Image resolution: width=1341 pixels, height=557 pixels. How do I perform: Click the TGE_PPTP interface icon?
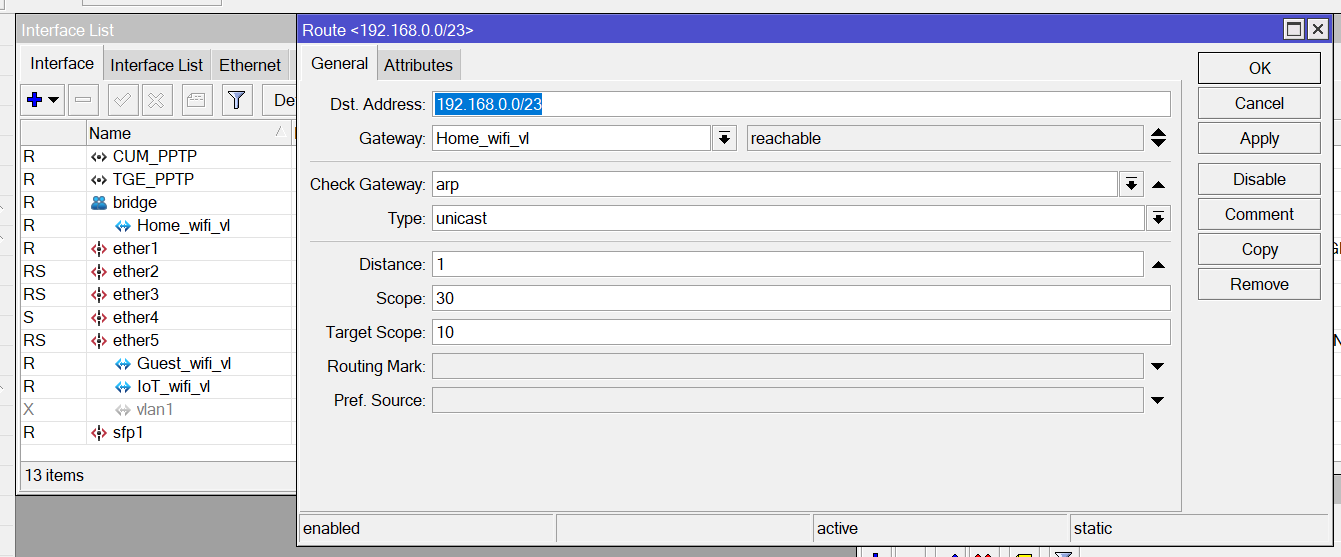pos(98,179)
